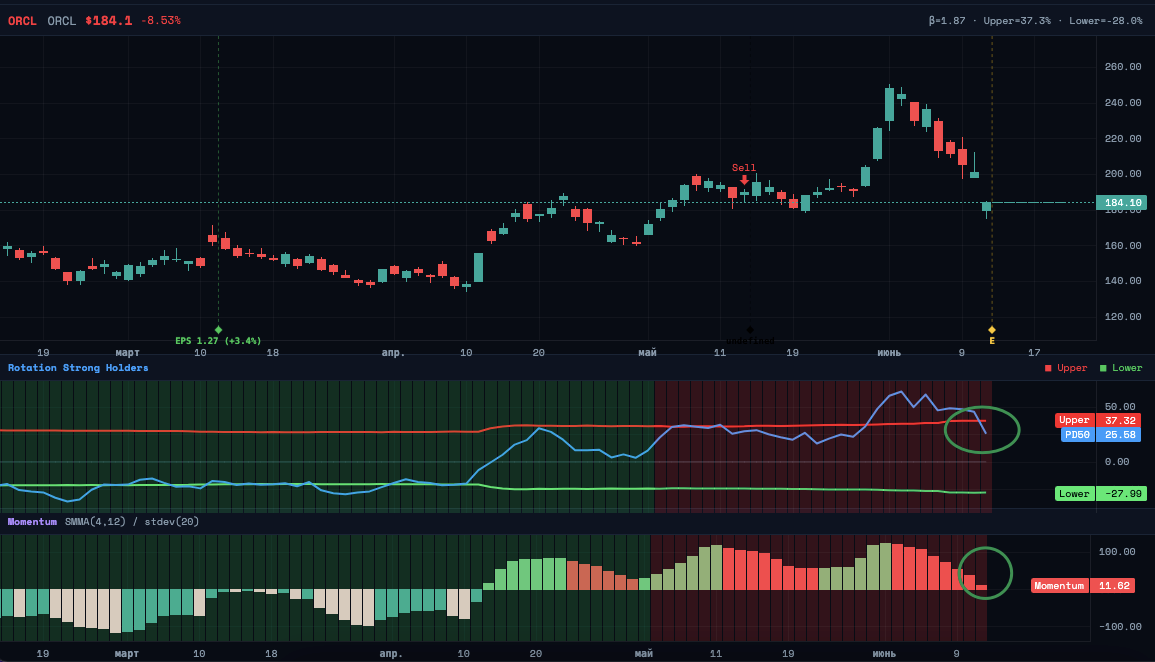
Task: Click the 160.00 price axis label
Action: coord(1123,246)
